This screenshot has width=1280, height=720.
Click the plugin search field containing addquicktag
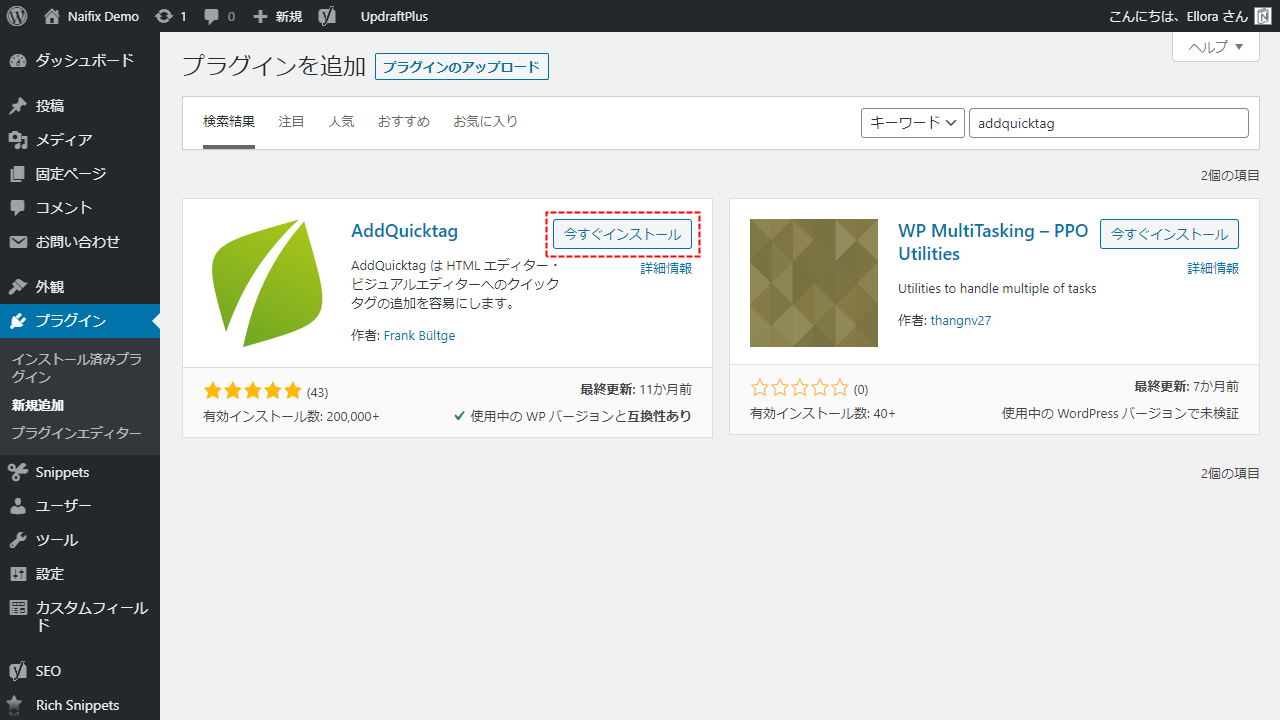tap(1109, 123)
